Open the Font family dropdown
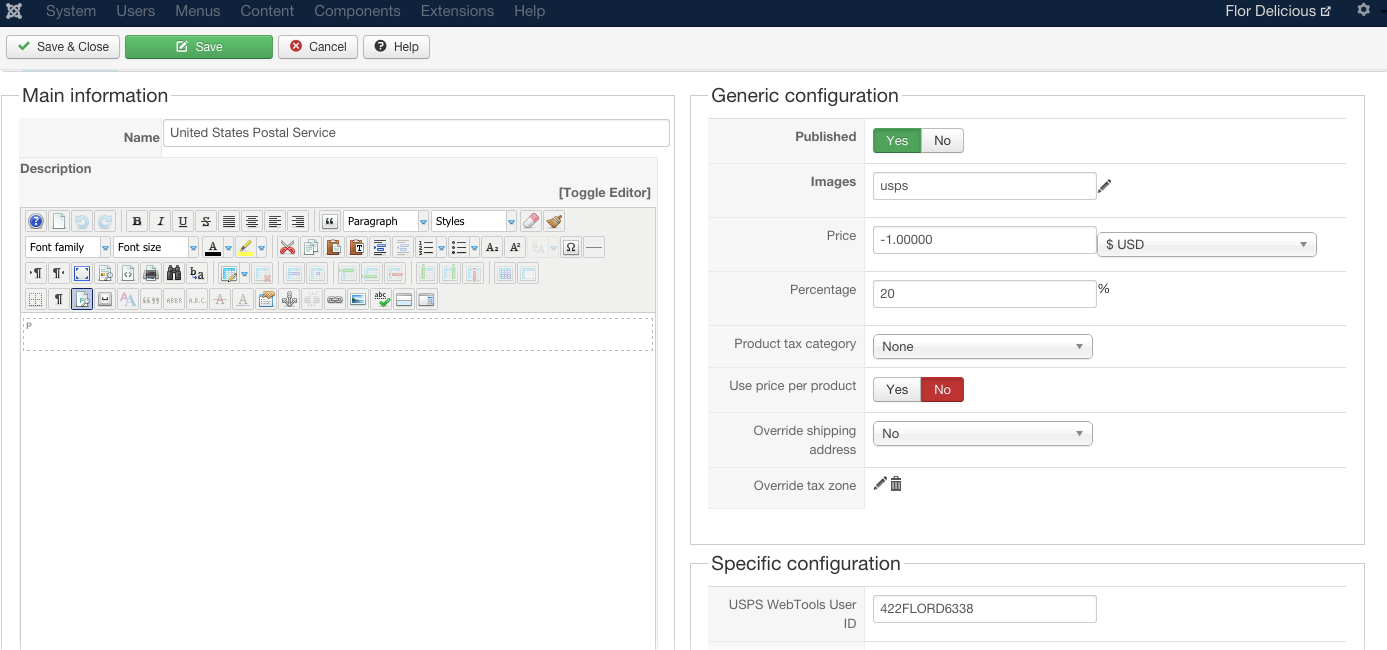Viewport: 1387px width, 650px height. point(68,247)
